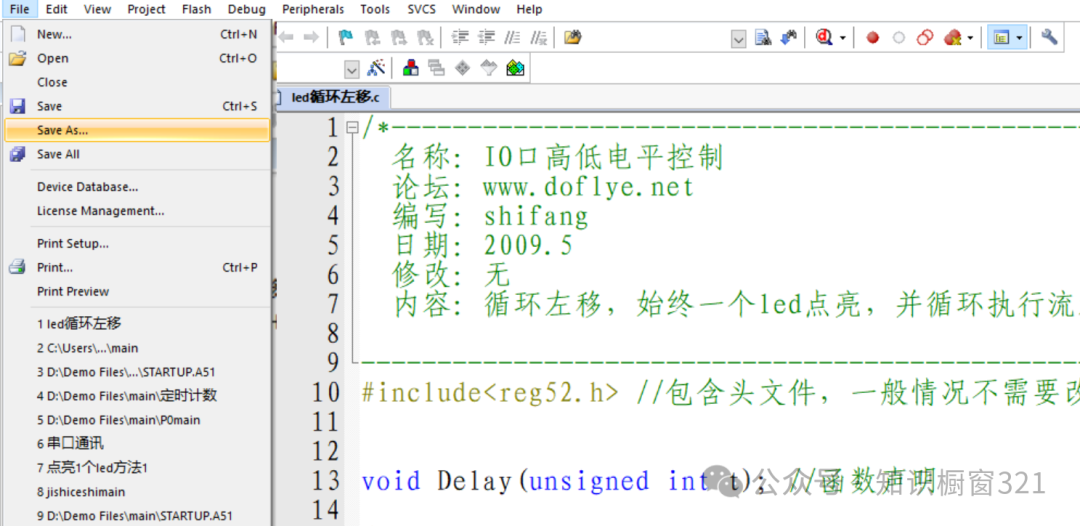1080x526 pixels.
Task: Open Find in Files folder-binoculars icon
Action: (x=573, y=37)
